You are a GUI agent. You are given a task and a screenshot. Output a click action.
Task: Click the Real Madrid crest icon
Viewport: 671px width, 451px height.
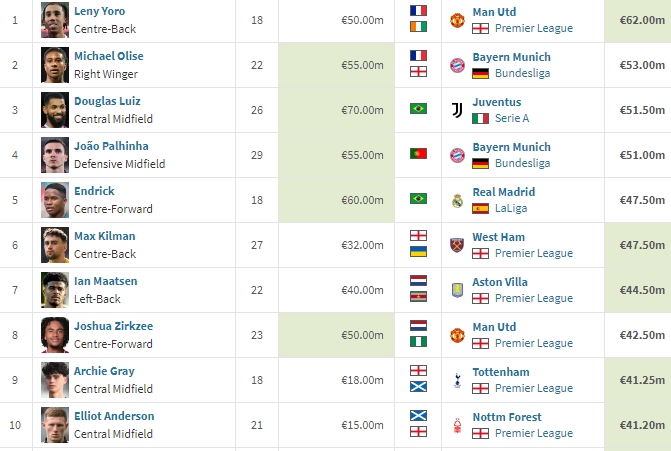tap(457, 200)
